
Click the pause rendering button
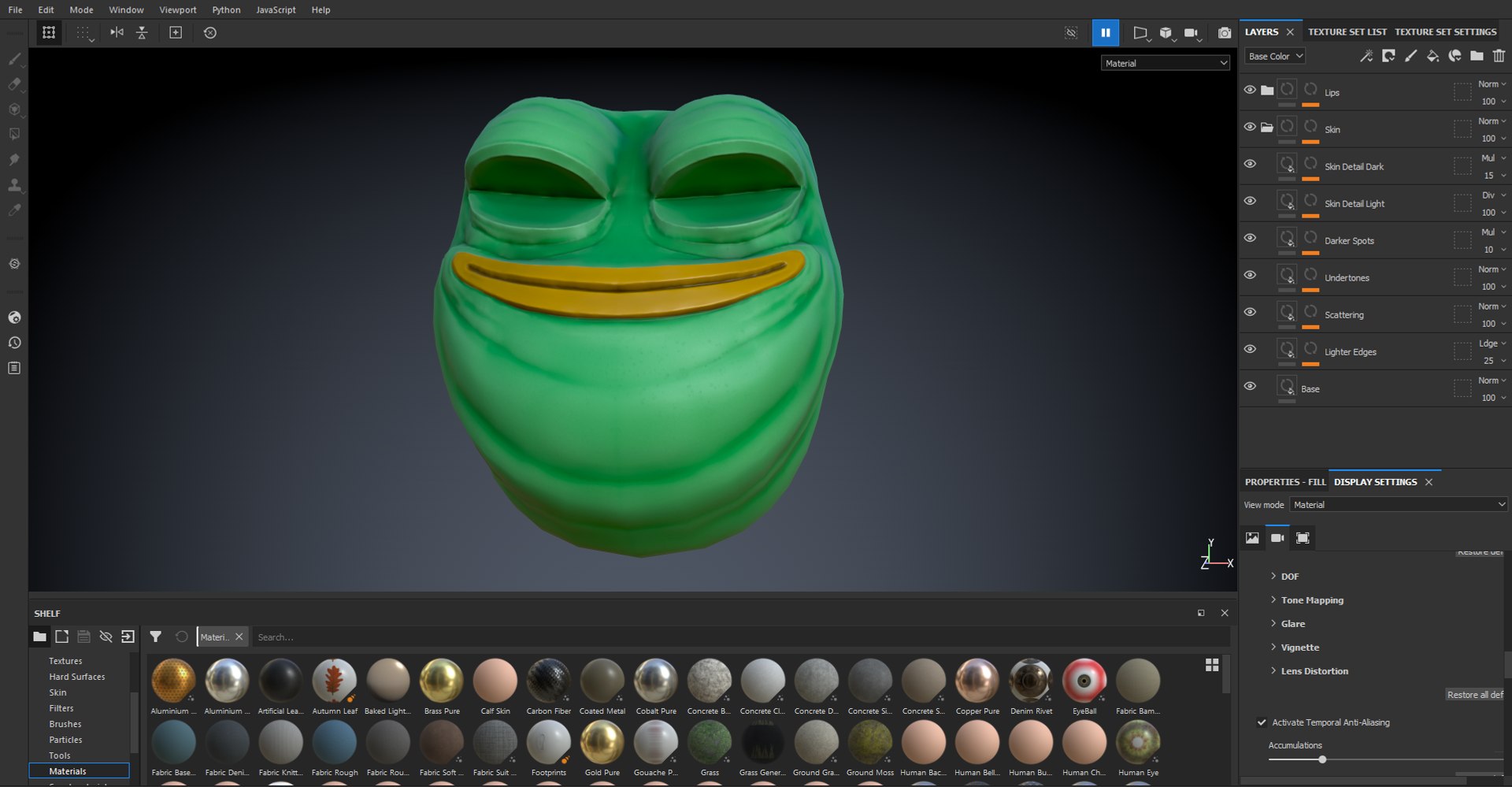click(x=1106, y=32)
